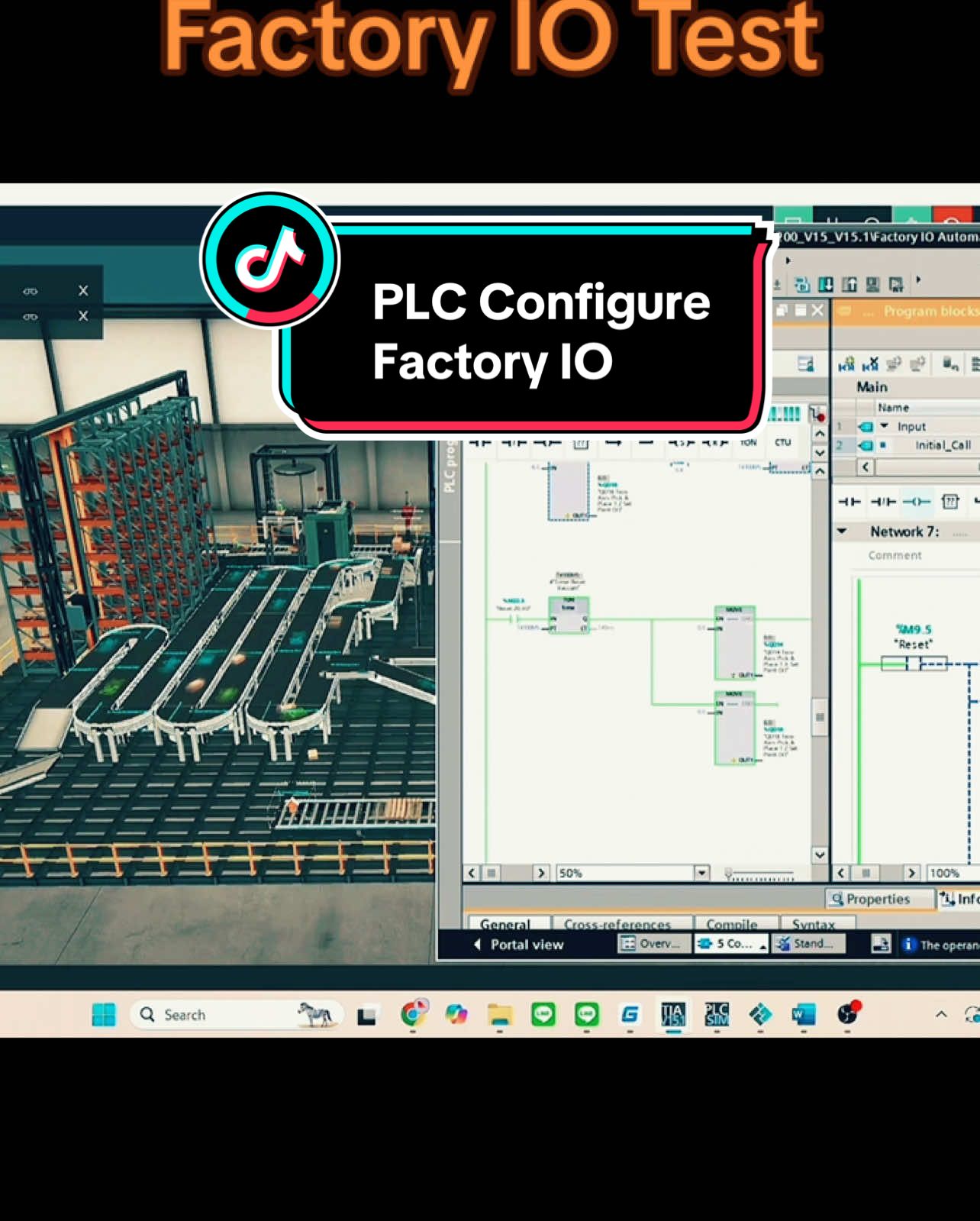
Task: Open Task View from the taskbar
Action: point(367,1016)
